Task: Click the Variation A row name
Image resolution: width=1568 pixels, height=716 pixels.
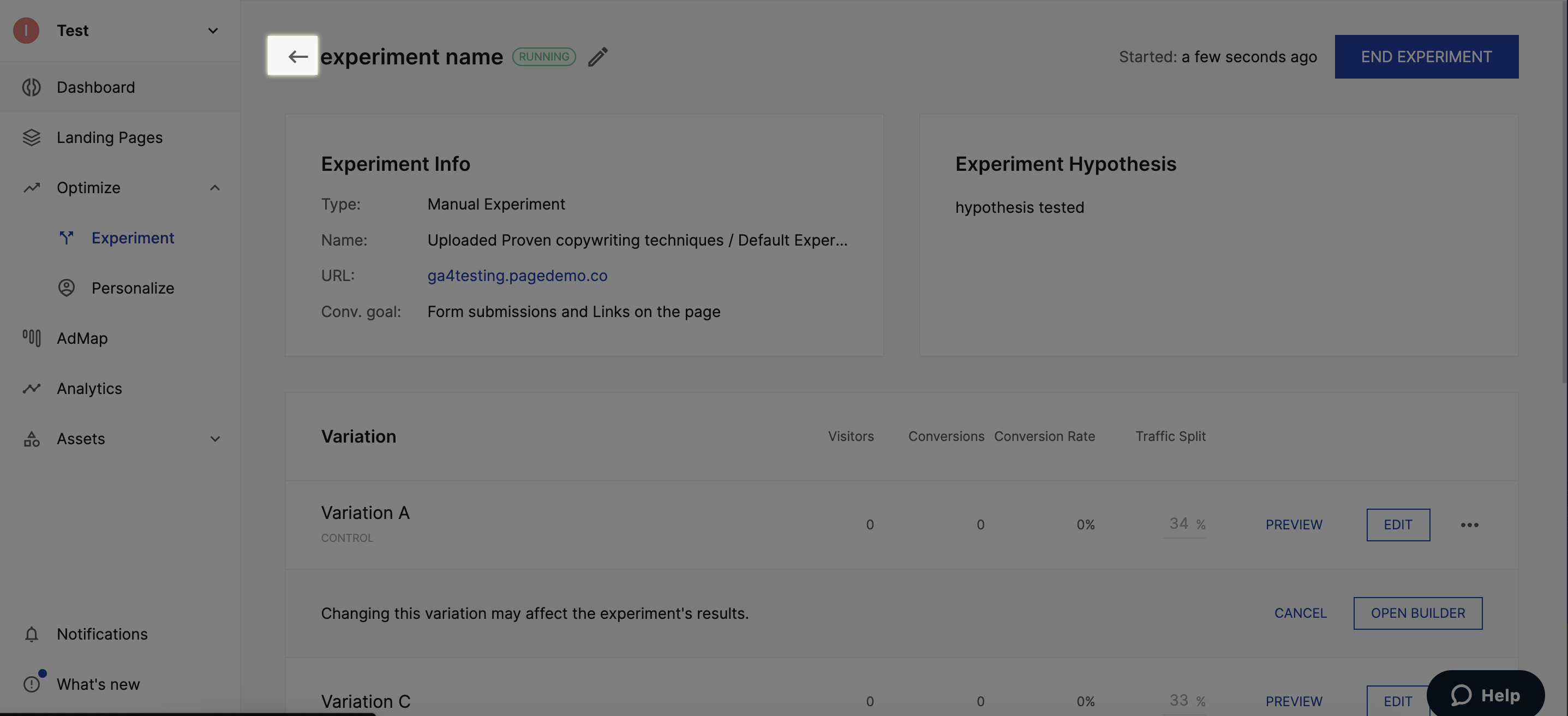Action: 365,512
